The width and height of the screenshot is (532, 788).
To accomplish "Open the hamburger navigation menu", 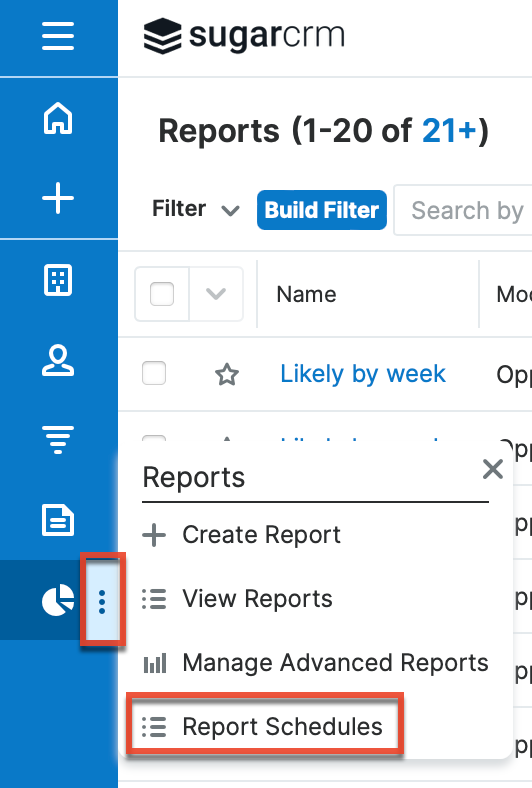I will tap(58, 36).
